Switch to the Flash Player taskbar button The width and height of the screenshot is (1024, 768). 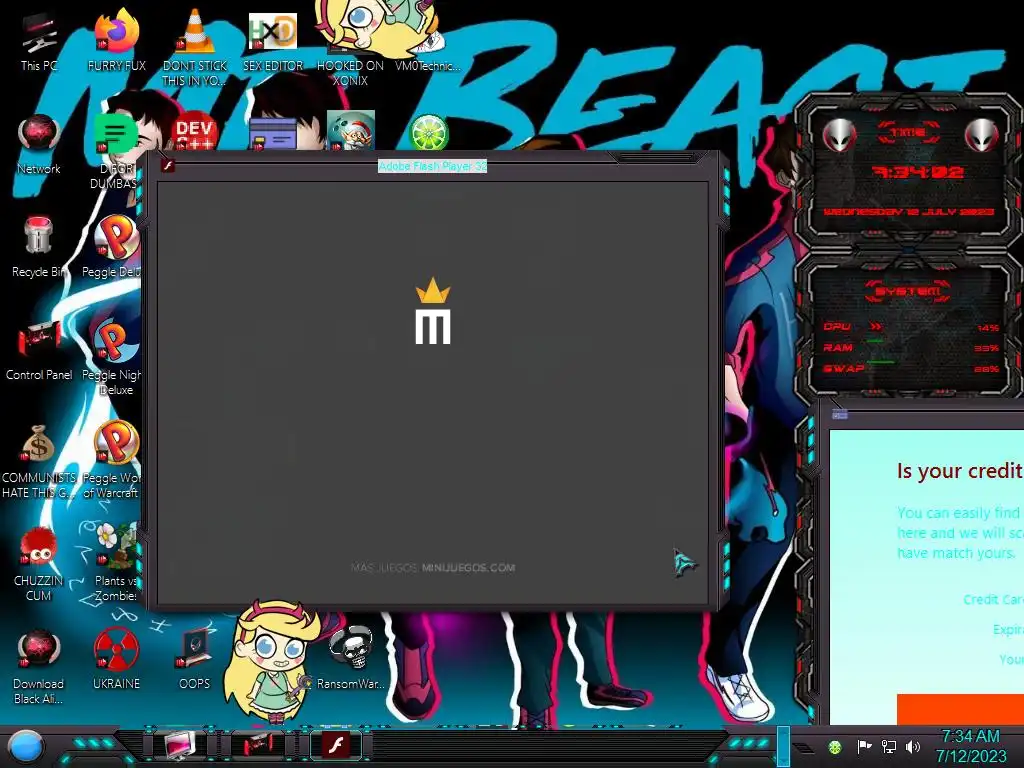pos(336,745)
